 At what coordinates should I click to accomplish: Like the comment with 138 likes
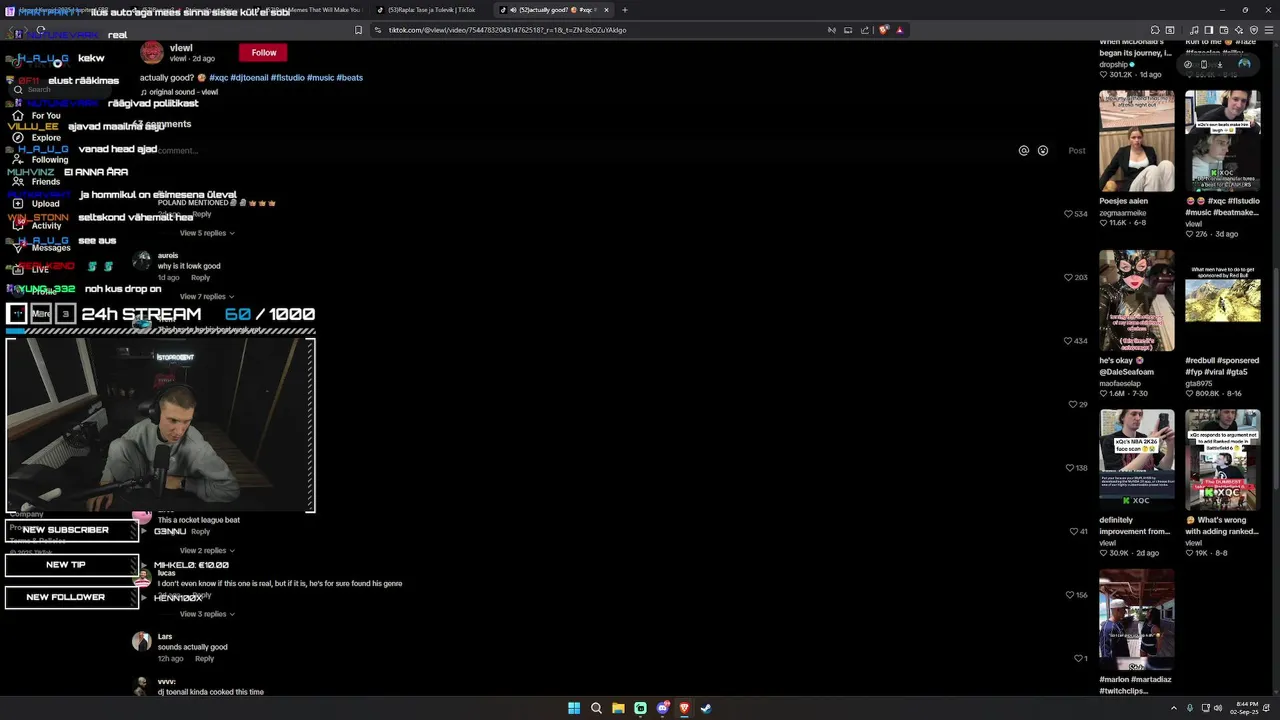[x=1069, y=468]
